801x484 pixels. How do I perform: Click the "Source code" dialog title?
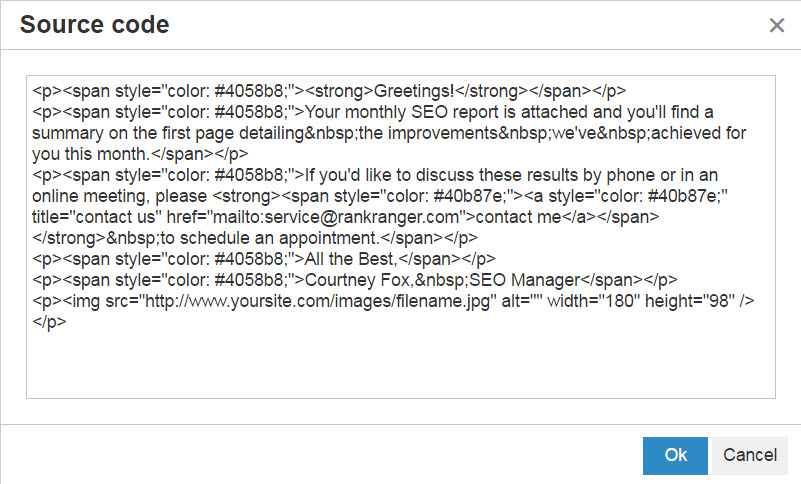click(x=94, y=25)
